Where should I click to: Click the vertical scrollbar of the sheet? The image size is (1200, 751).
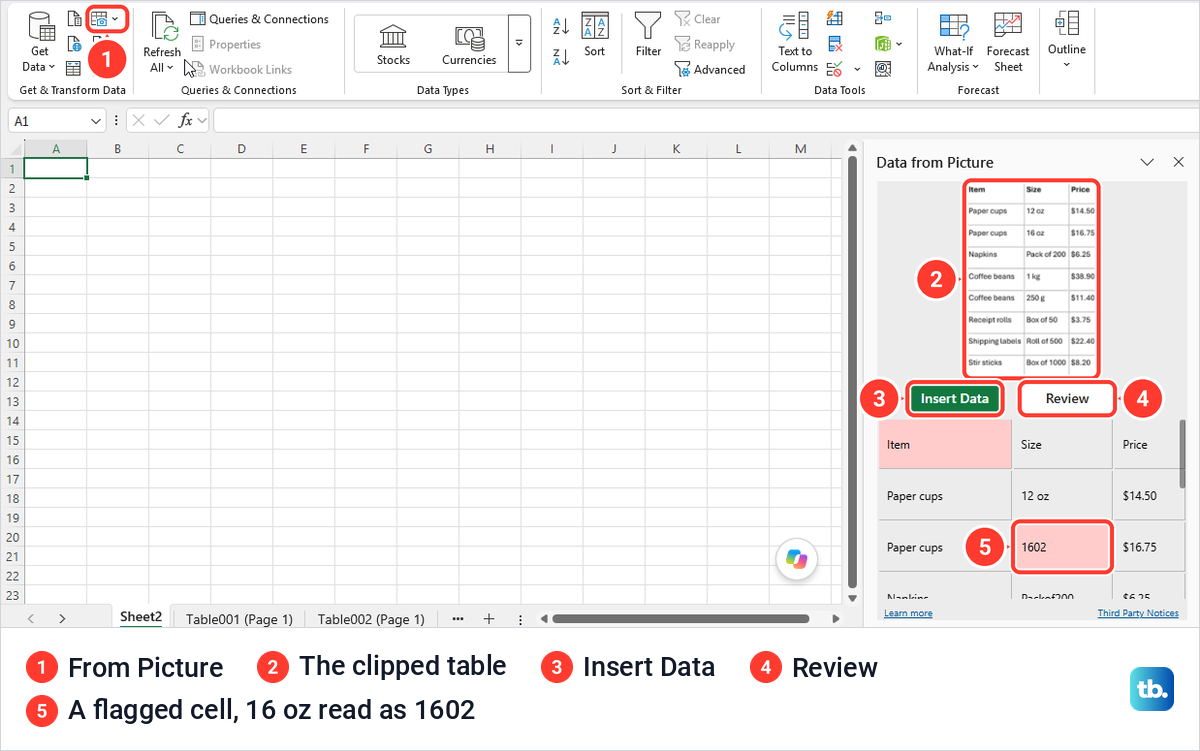[852, 370]
